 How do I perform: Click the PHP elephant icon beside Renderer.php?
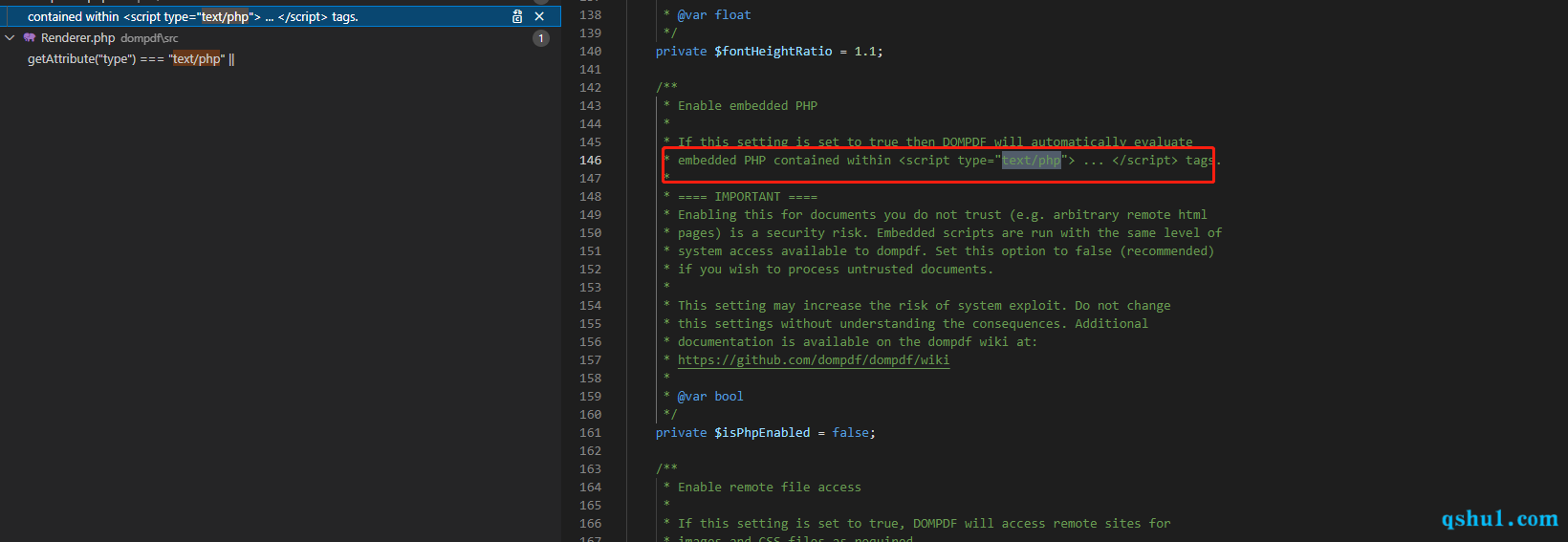coord(30,38)
